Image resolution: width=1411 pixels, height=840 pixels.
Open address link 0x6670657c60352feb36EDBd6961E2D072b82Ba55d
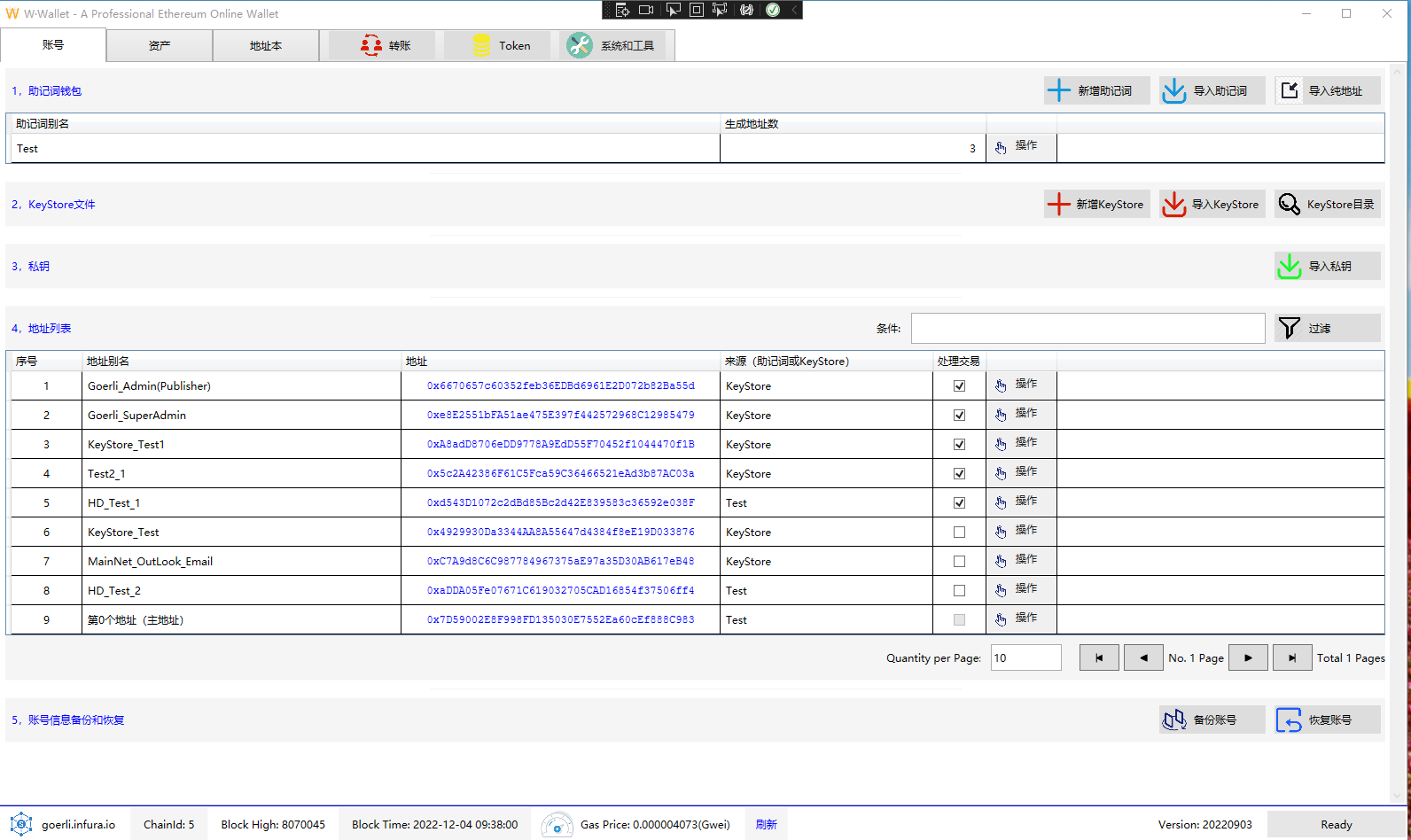coord(560,385)
